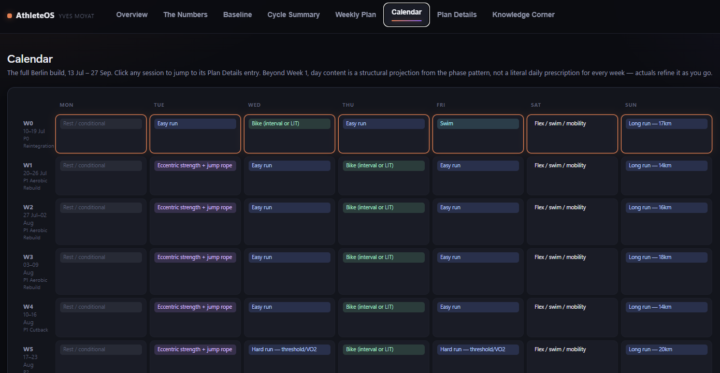Image resolution: width=720 pixels, height=373 pixels.
Task: Open W2 Monday Rest / conditional session
Action: tap(101, 208)
